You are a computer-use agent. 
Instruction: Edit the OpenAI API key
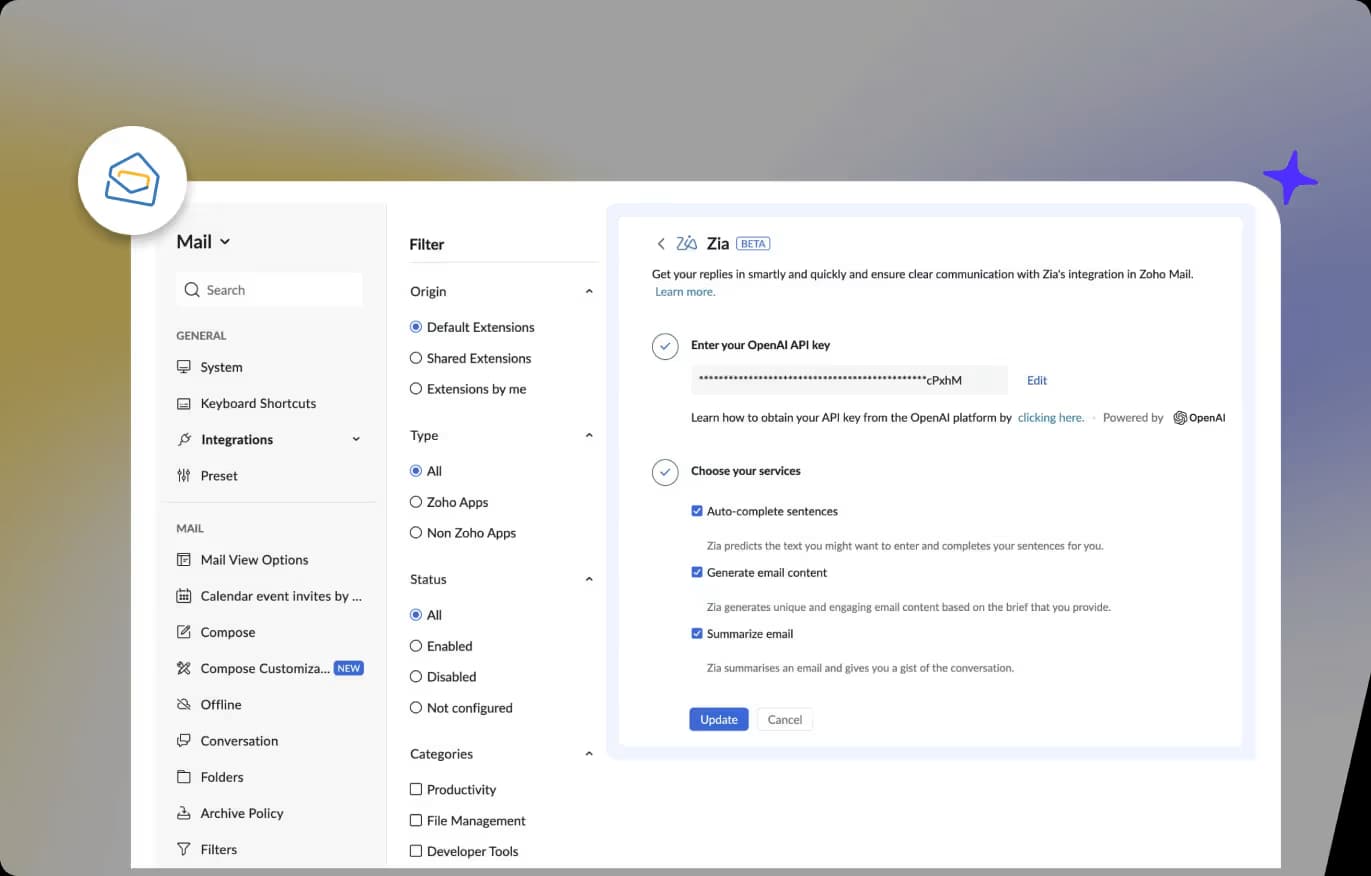click(x=1037, y=381)
